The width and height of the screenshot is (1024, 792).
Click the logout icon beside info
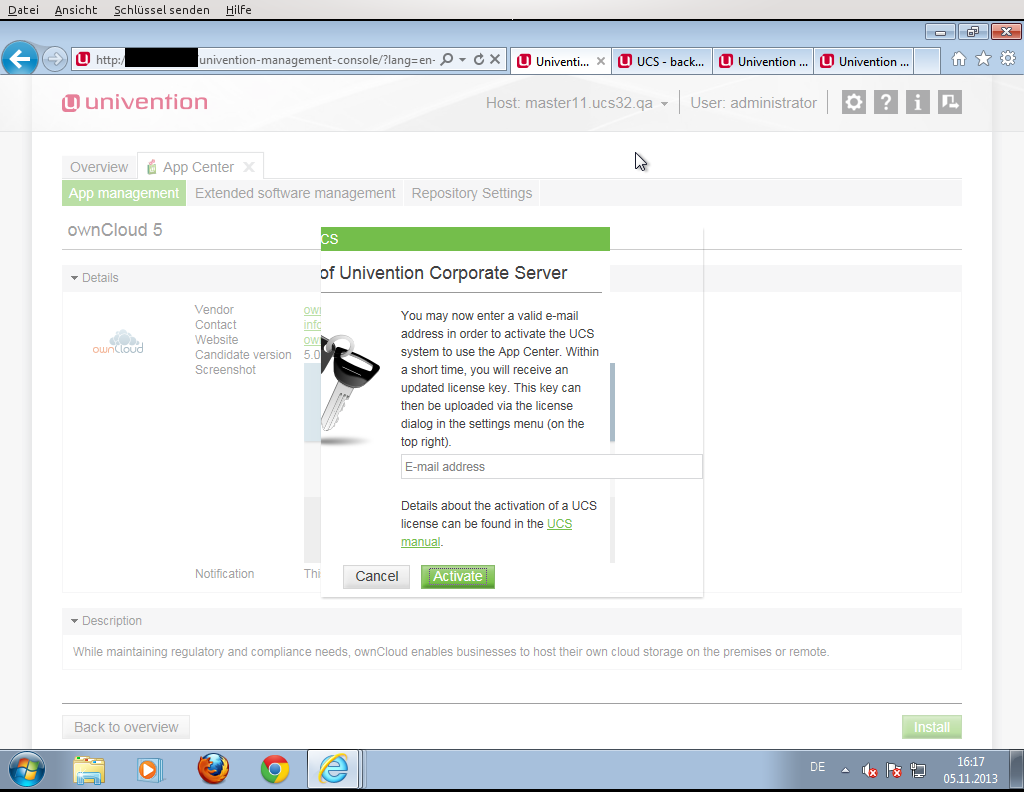click(x=949, y=102)
